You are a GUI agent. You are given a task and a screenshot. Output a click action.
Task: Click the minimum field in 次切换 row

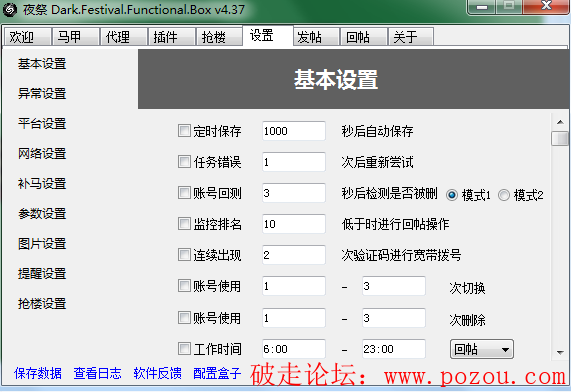pos(294,286)
